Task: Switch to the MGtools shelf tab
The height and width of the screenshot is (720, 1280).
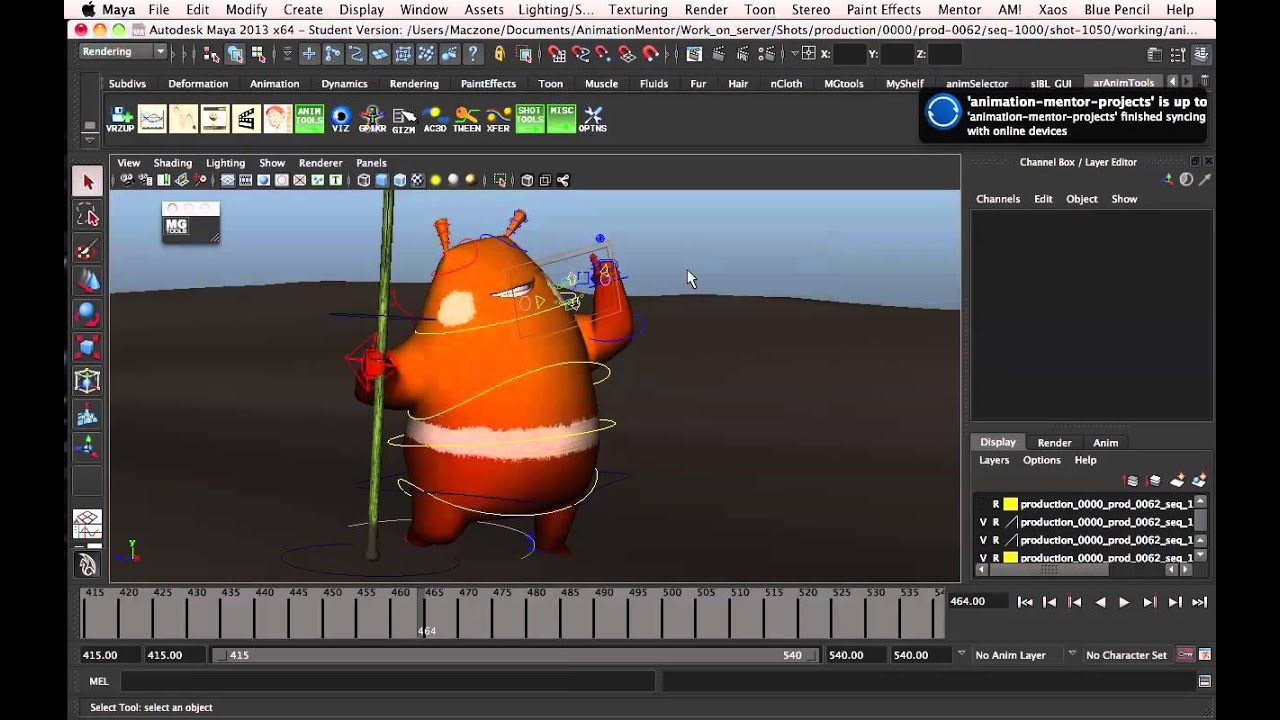Action: (843, 84)
